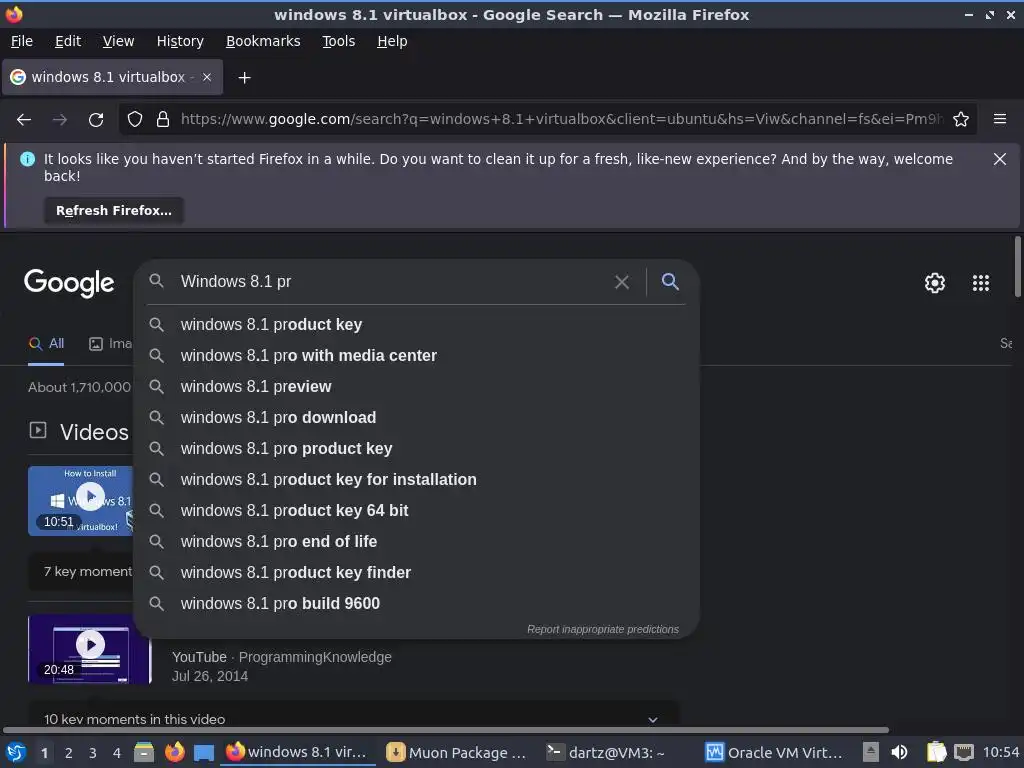The height and width of the screenshot is (768, 1024).
Task: Dismiss the Firefox refresh notification bar
Action: pos(999,159)
